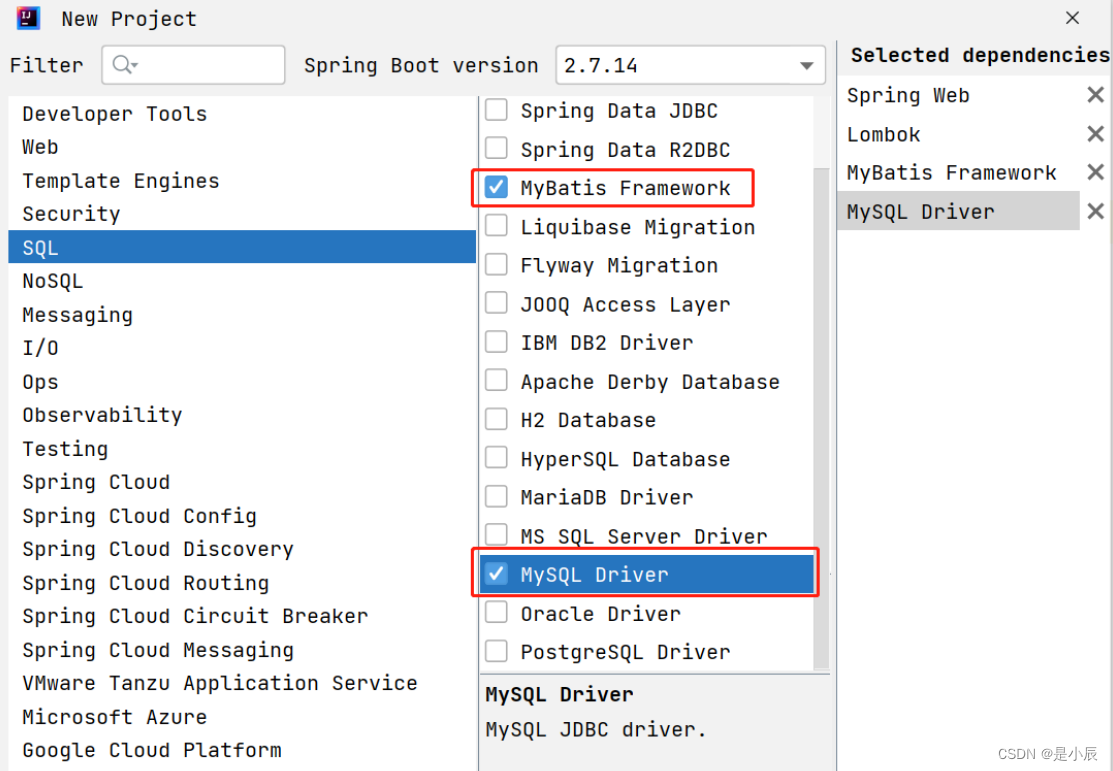Image resolution: width=1113 pixels, height=771 pixels.
Task: Enable the Apache Derby Database checkbox
Action: 496,381
